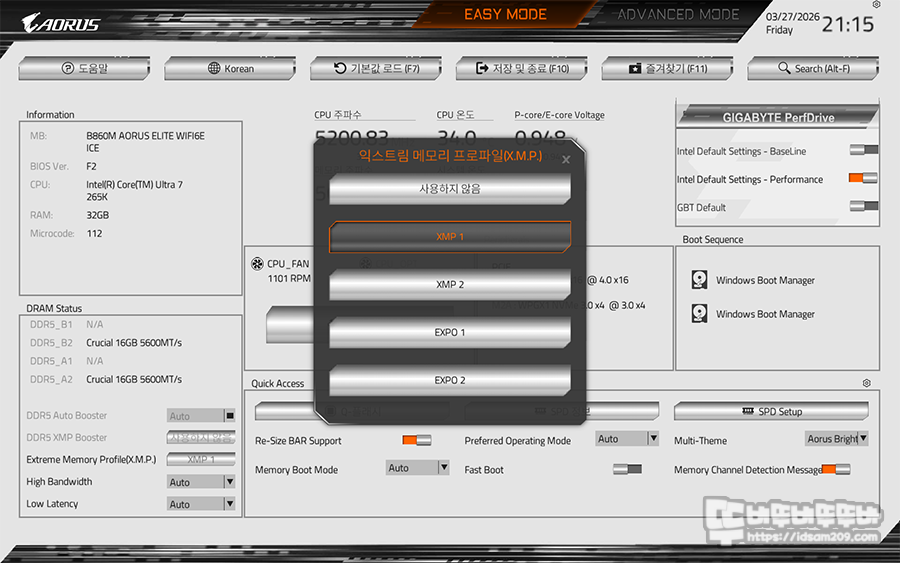The image size is (900, 563).
Task: Click the AORUS logo
Action: point(61,24)
